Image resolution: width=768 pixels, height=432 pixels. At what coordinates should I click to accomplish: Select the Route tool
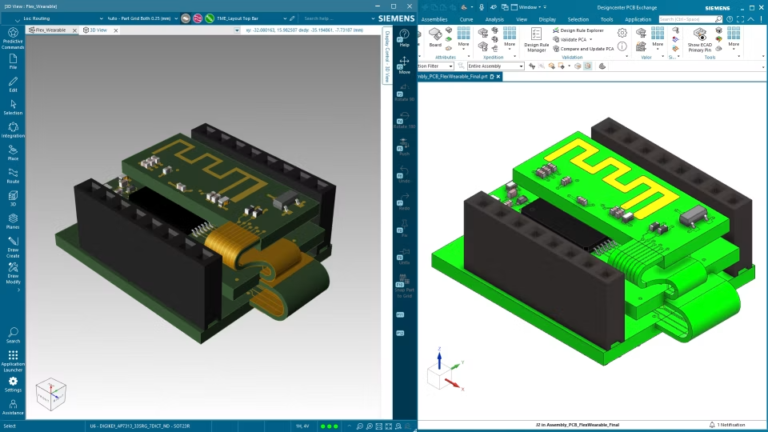point(13,175)
